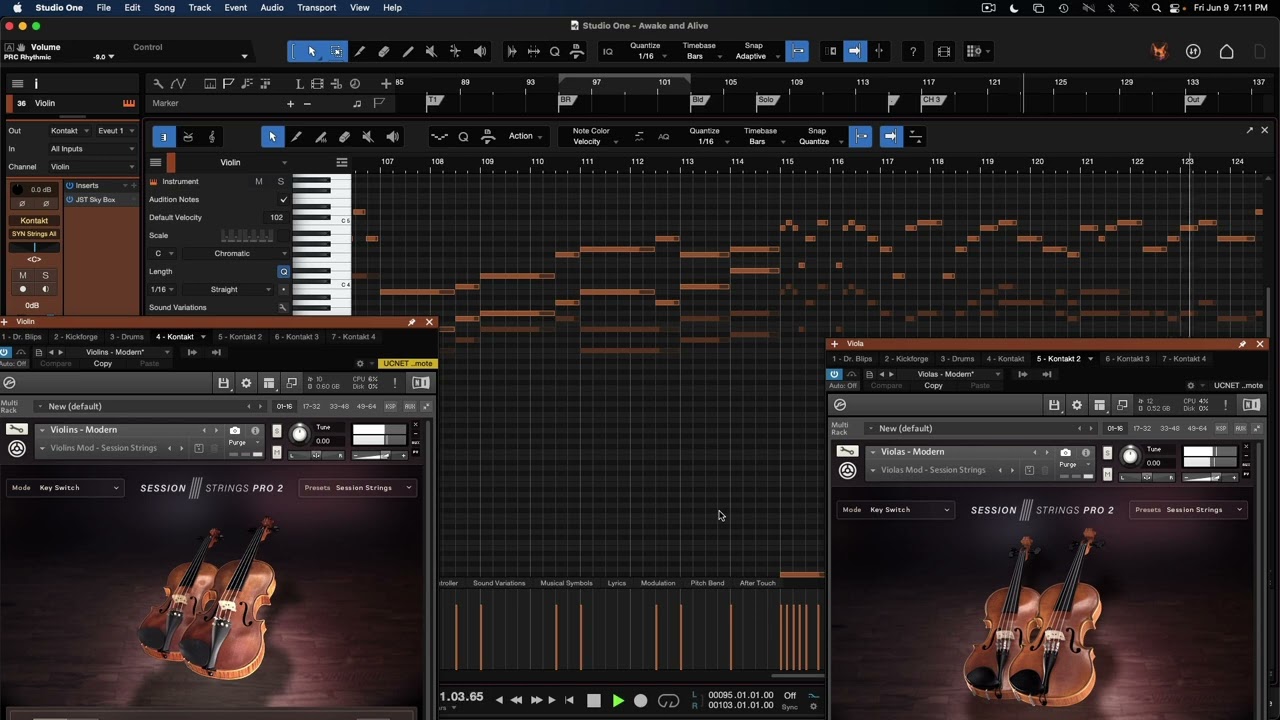Screen dimensions: 1280x720
Task: Click Record in the transport bar
Action: coord(641,701)
